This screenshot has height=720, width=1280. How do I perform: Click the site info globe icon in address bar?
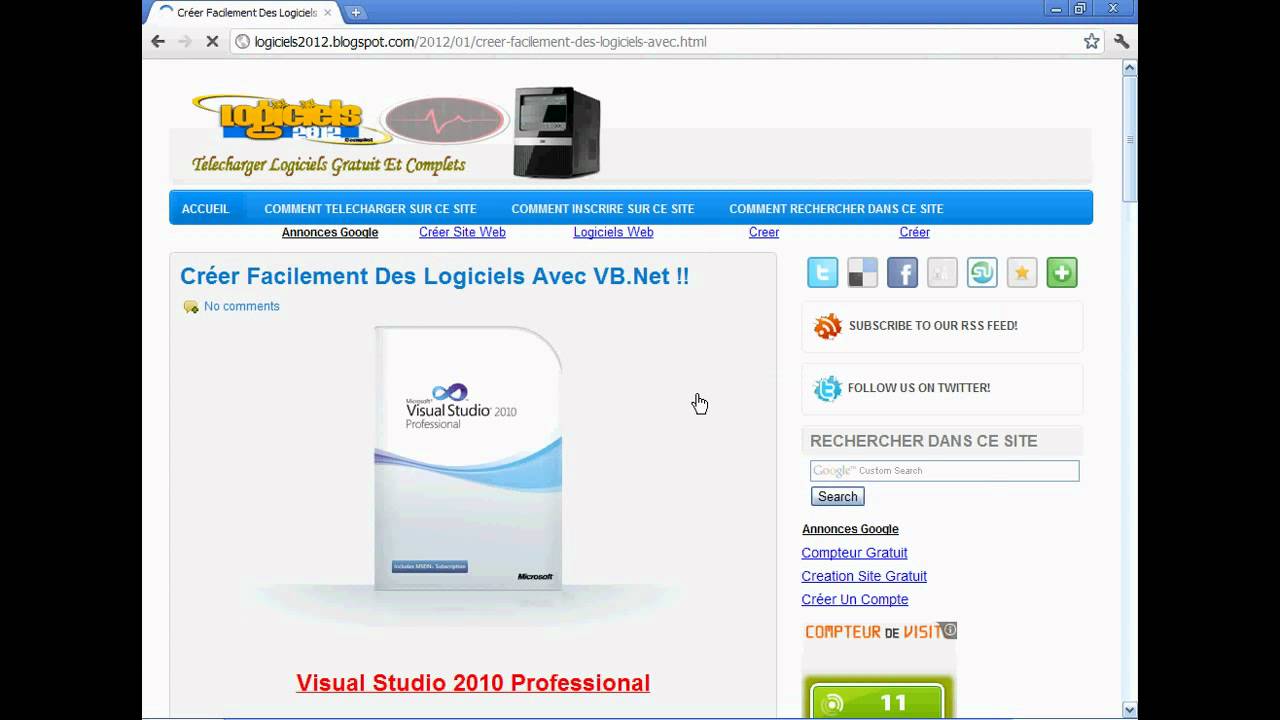pos(242,42)
